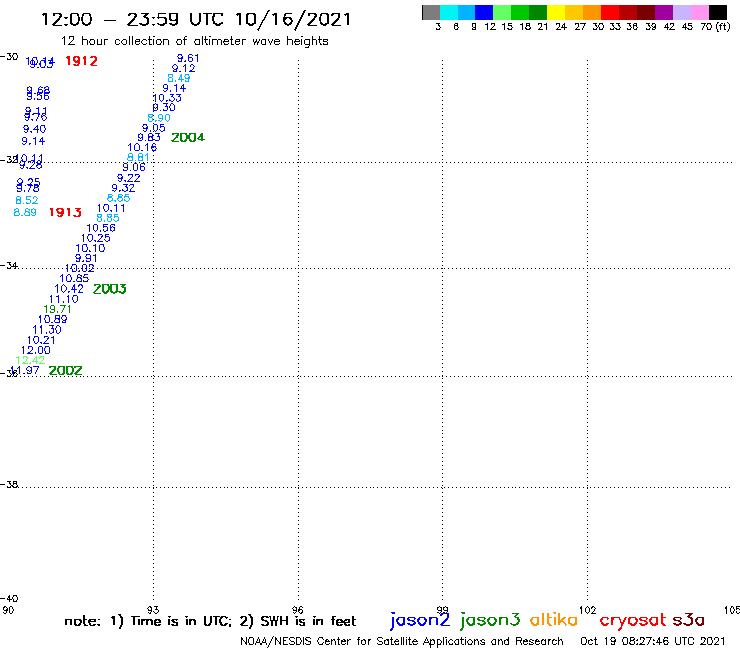The image size is (740, 650).
Task: Click the wave height value '10.85'
Action: 74,278
